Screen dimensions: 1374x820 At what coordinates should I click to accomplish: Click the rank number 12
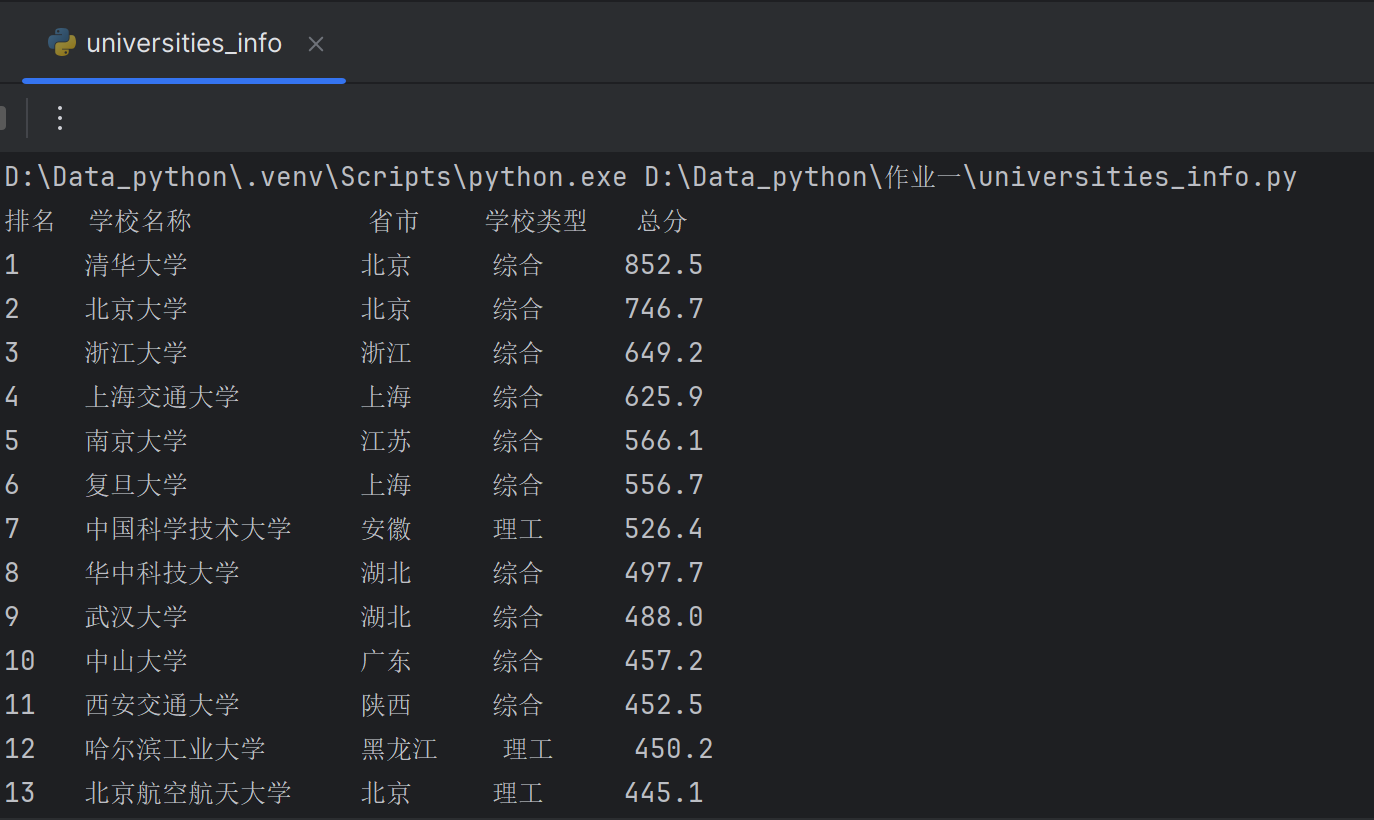20,749
